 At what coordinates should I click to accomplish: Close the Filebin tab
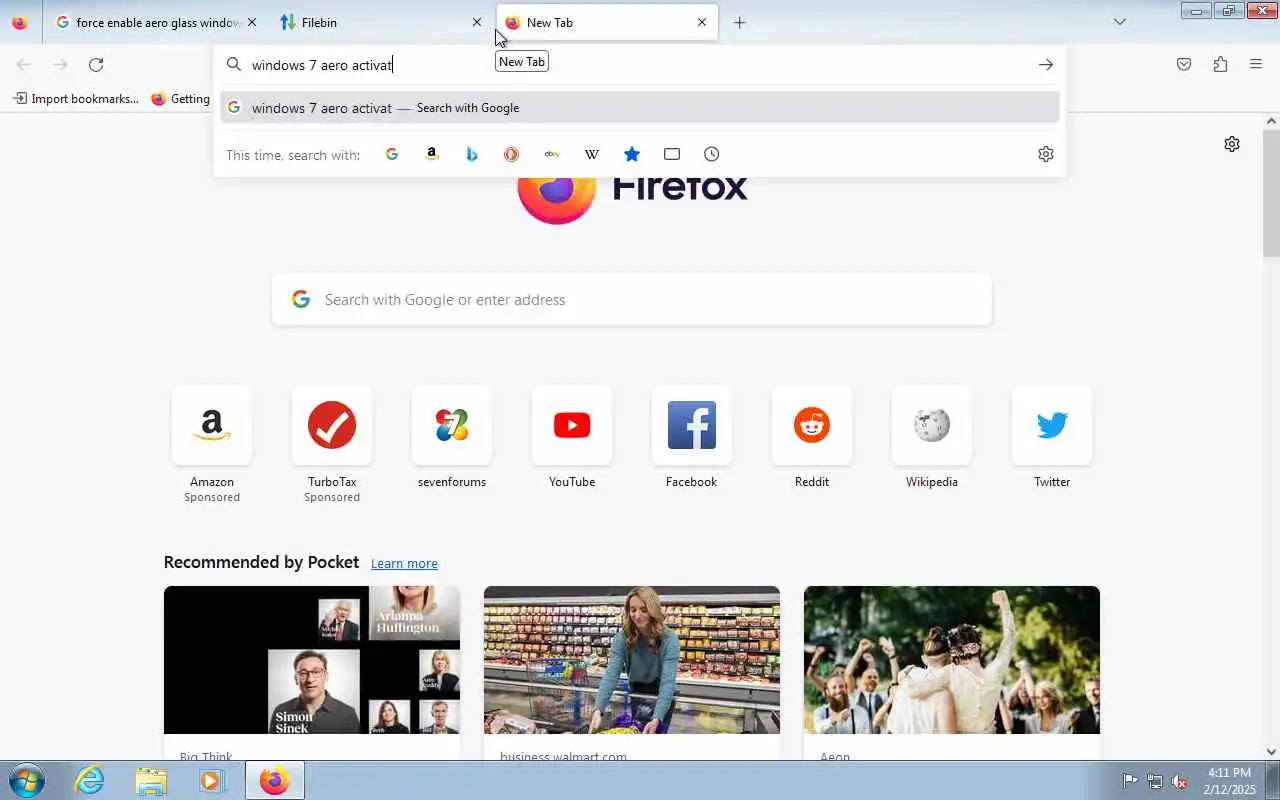pos(477,22)
